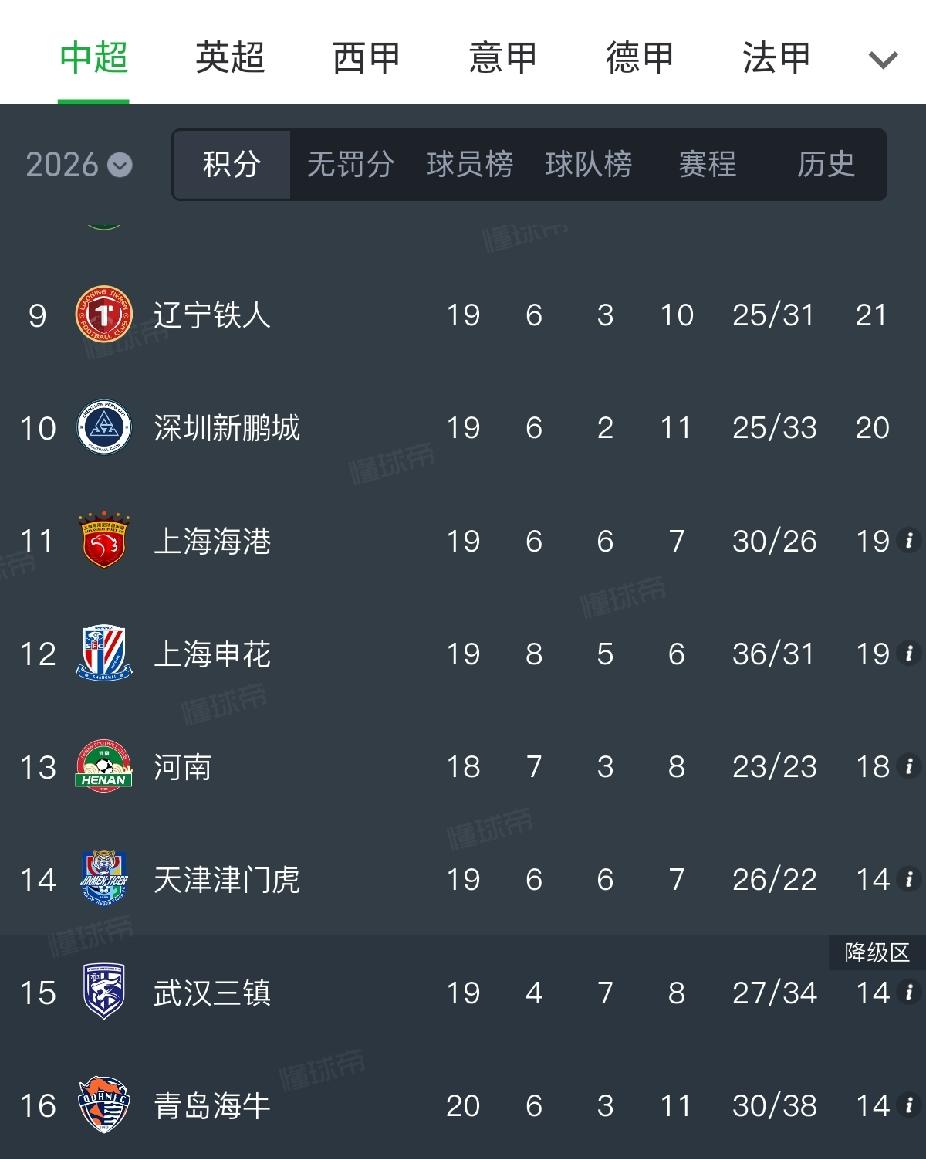This screenshot has width=926, height=1159.
Task: Switch to the 德甲 league tab
Action: (639, 57)
